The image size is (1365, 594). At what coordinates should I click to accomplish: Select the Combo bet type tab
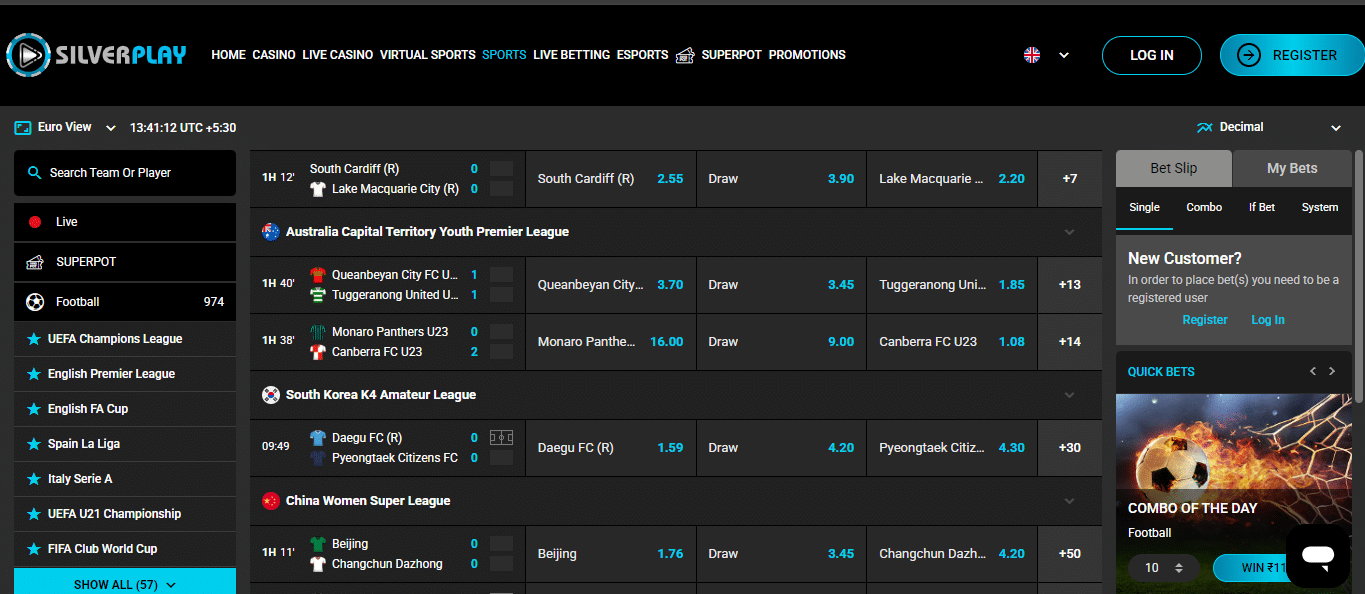point(1204,207)
